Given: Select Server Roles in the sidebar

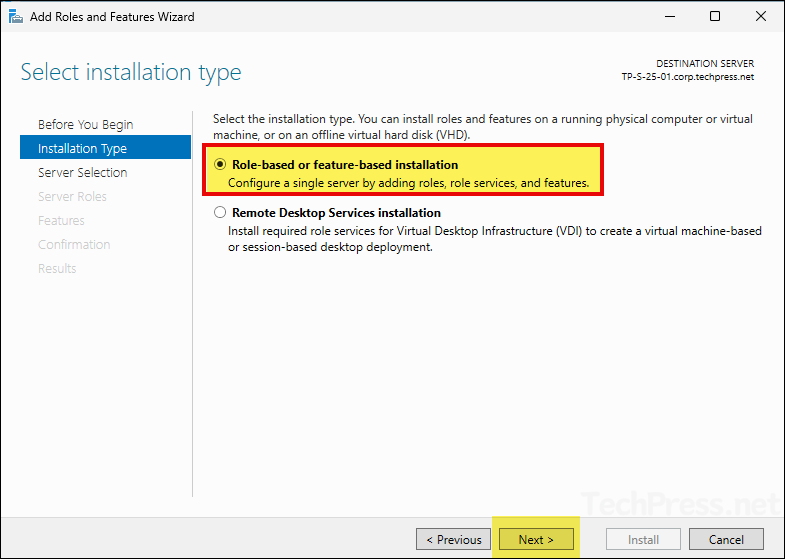Looking at the screenshot, I should [72, 196].
